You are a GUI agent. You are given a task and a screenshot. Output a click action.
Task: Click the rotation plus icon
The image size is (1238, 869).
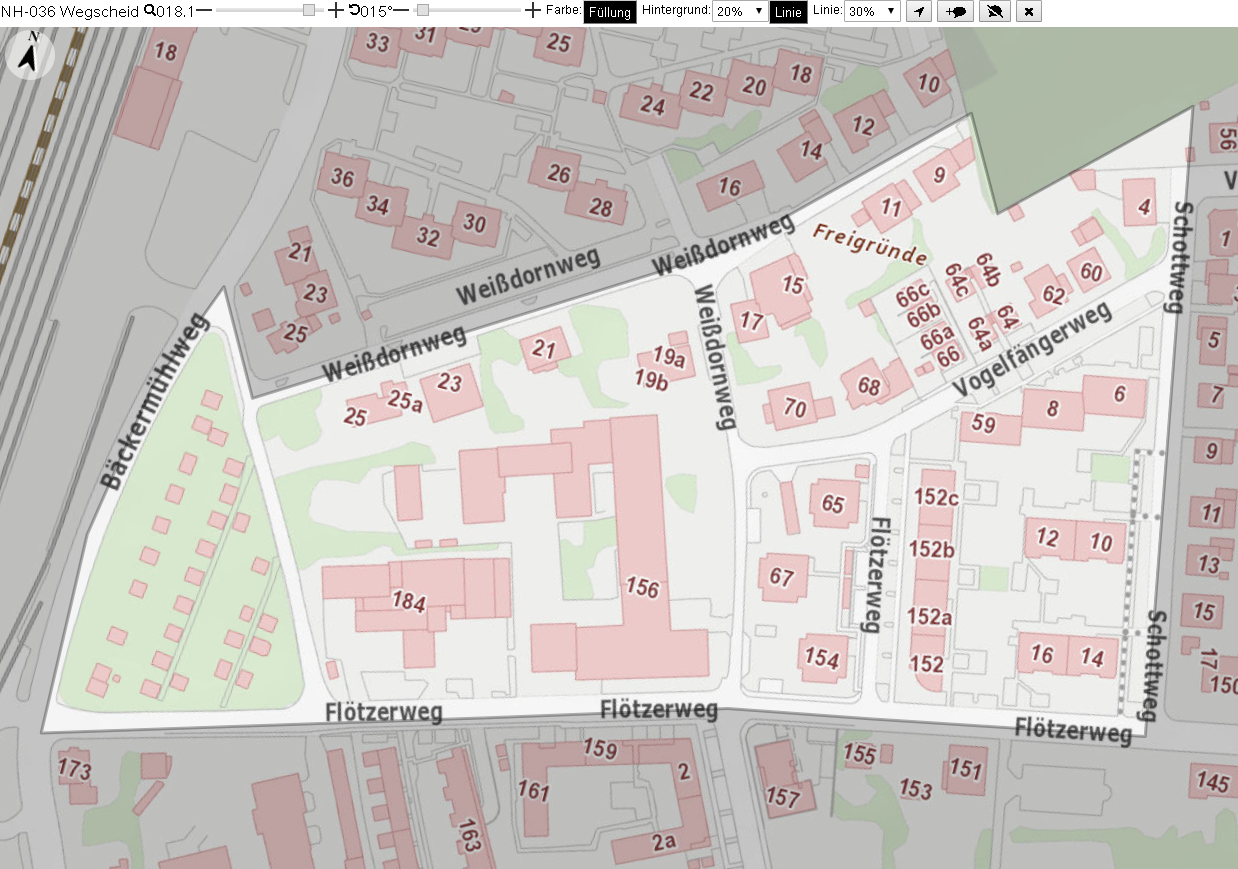(533, 11)
